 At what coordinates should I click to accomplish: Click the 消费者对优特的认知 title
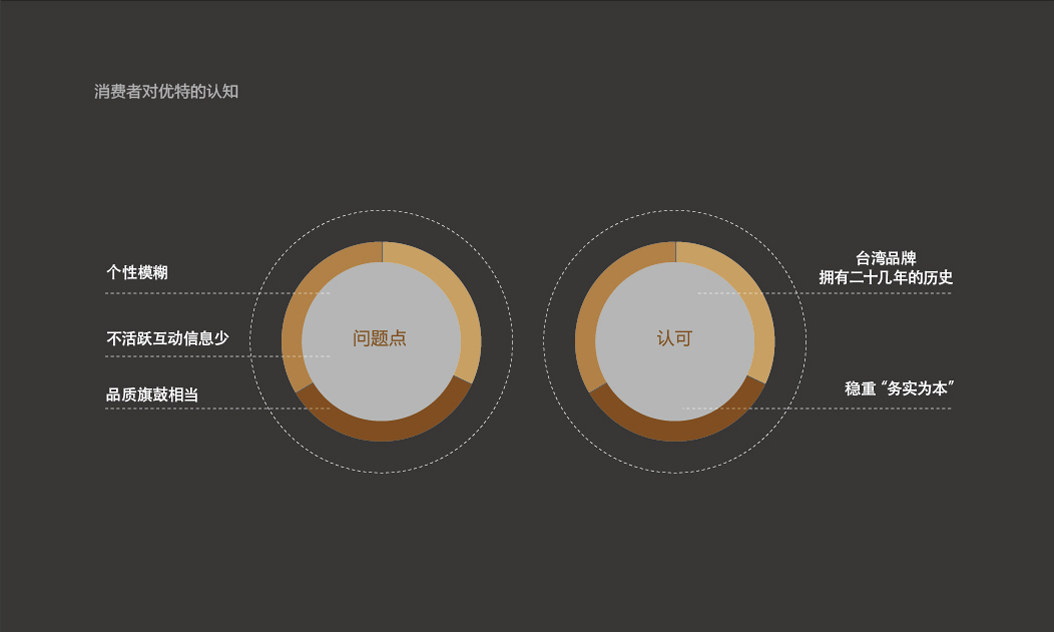pyautogui.click(x=166, y=91)
